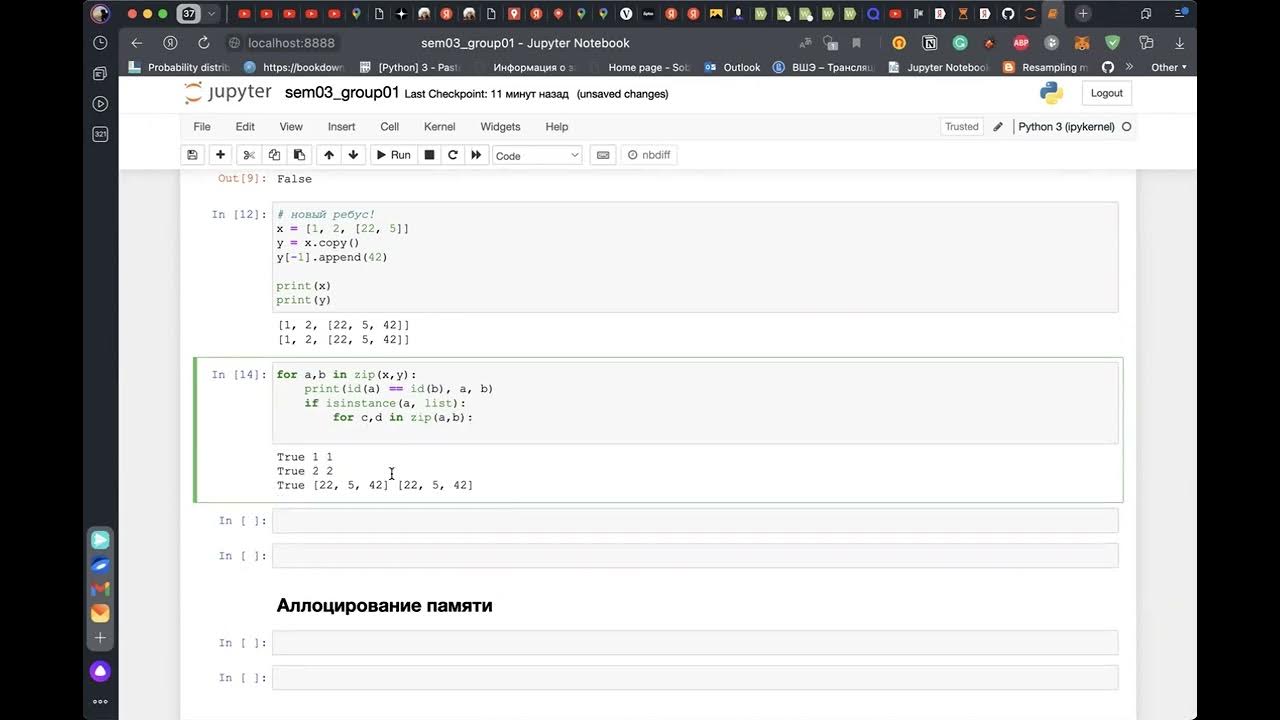The width and height of the screenshot is (1280, 720).
Task: Click the MetaMask fox extension icon
Action: (x=1082, y=43)
